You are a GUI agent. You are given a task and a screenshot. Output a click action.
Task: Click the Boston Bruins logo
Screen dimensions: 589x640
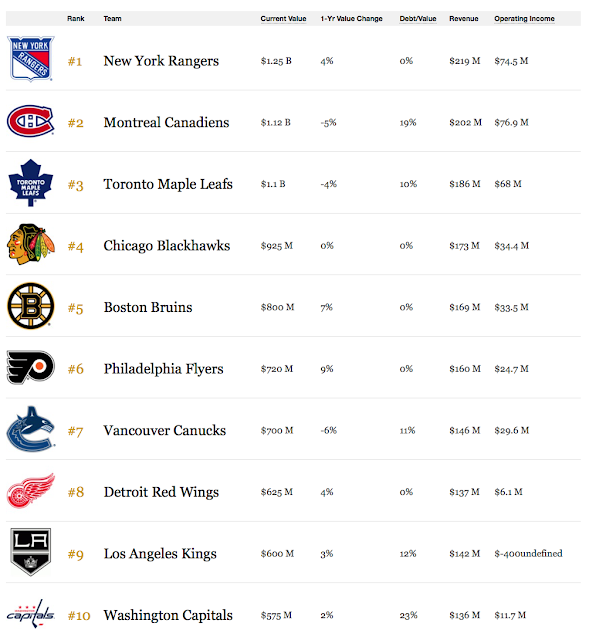coord(31,306)
